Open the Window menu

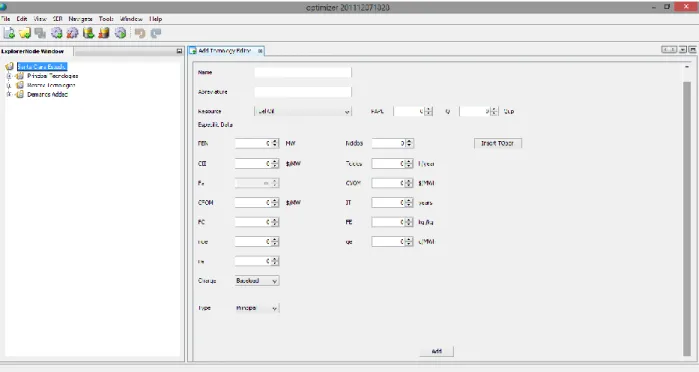[x=131, y=19]
